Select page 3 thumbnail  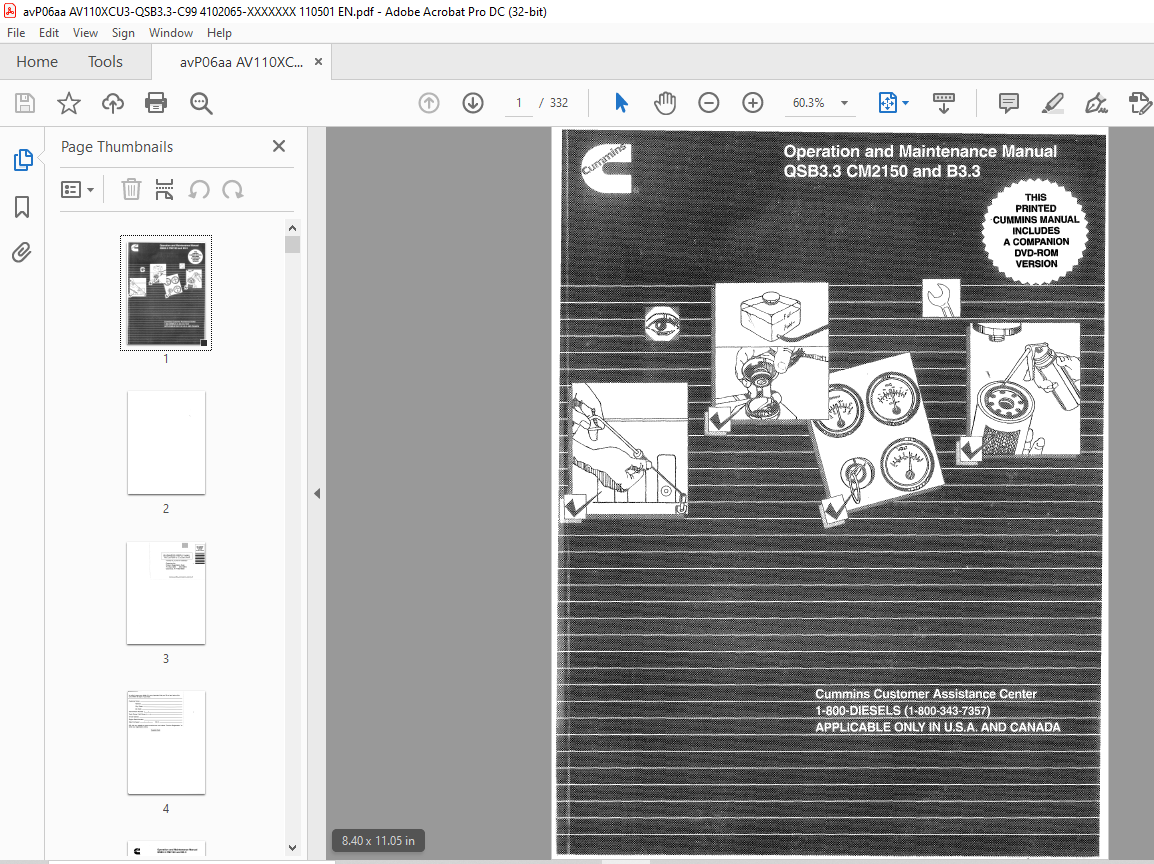(x=166, y=593)
